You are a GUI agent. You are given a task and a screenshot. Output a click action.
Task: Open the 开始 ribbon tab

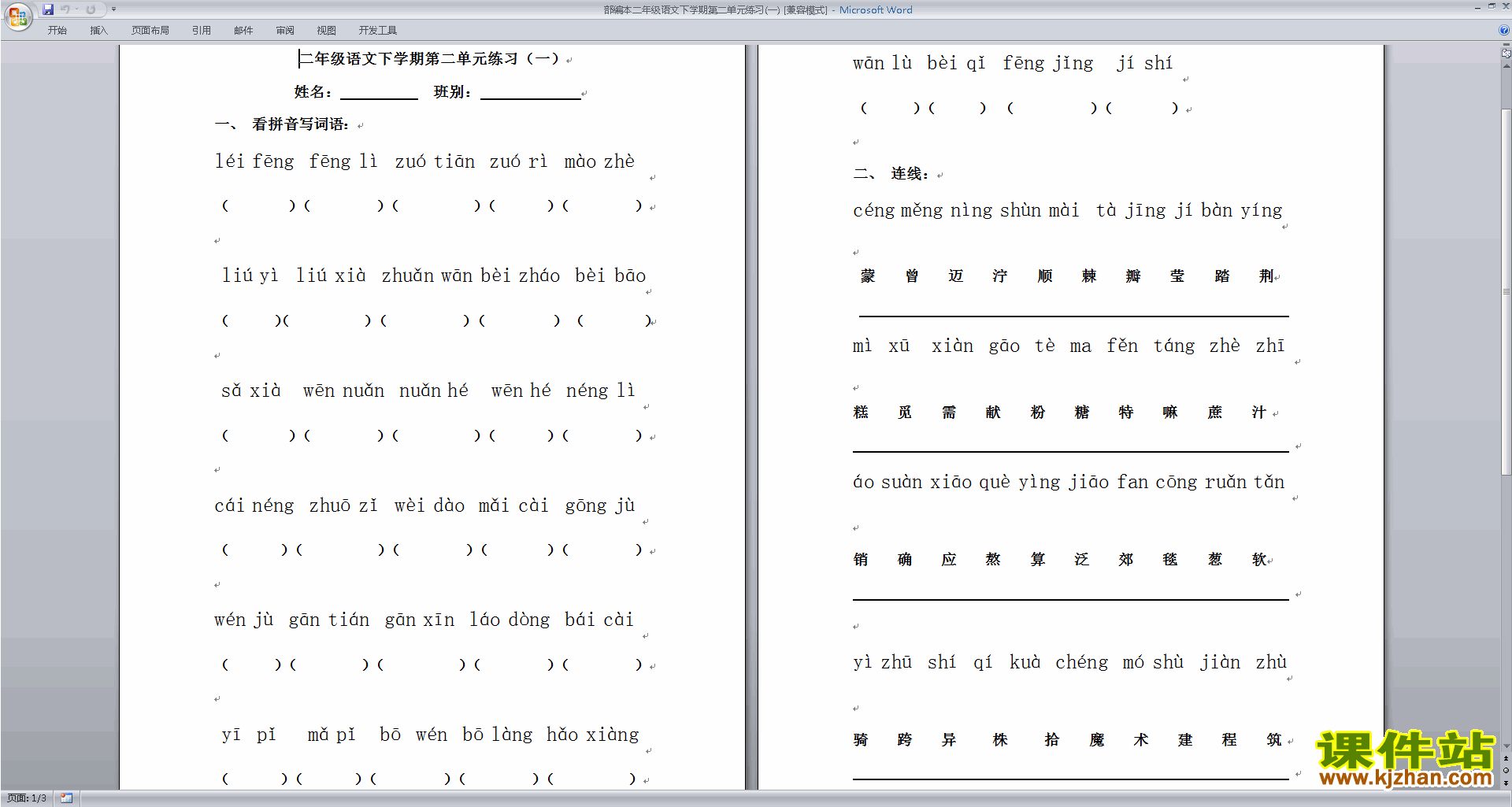pyautogui.click(x=57, y=31)
